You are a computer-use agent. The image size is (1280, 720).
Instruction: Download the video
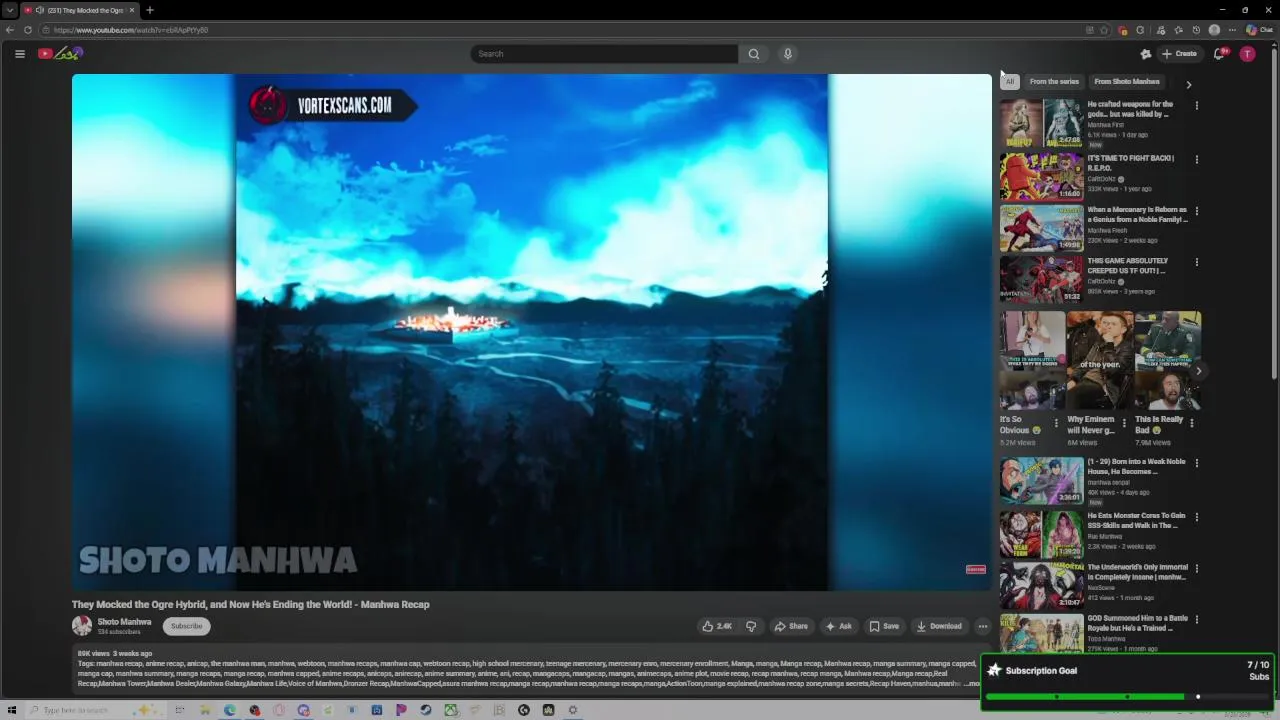point(939,626)
